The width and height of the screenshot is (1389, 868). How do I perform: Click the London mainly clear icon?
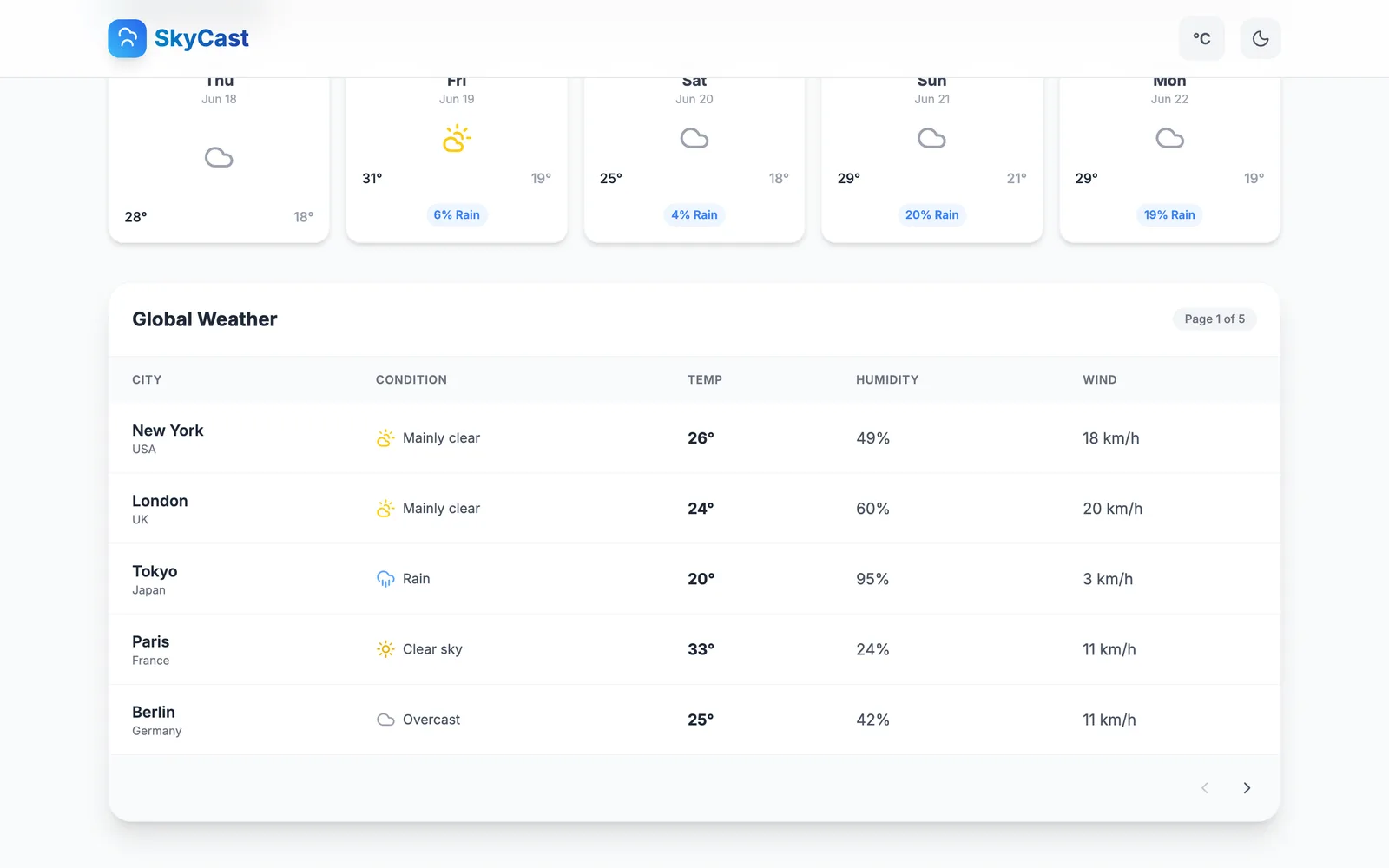tap(385, 509)
